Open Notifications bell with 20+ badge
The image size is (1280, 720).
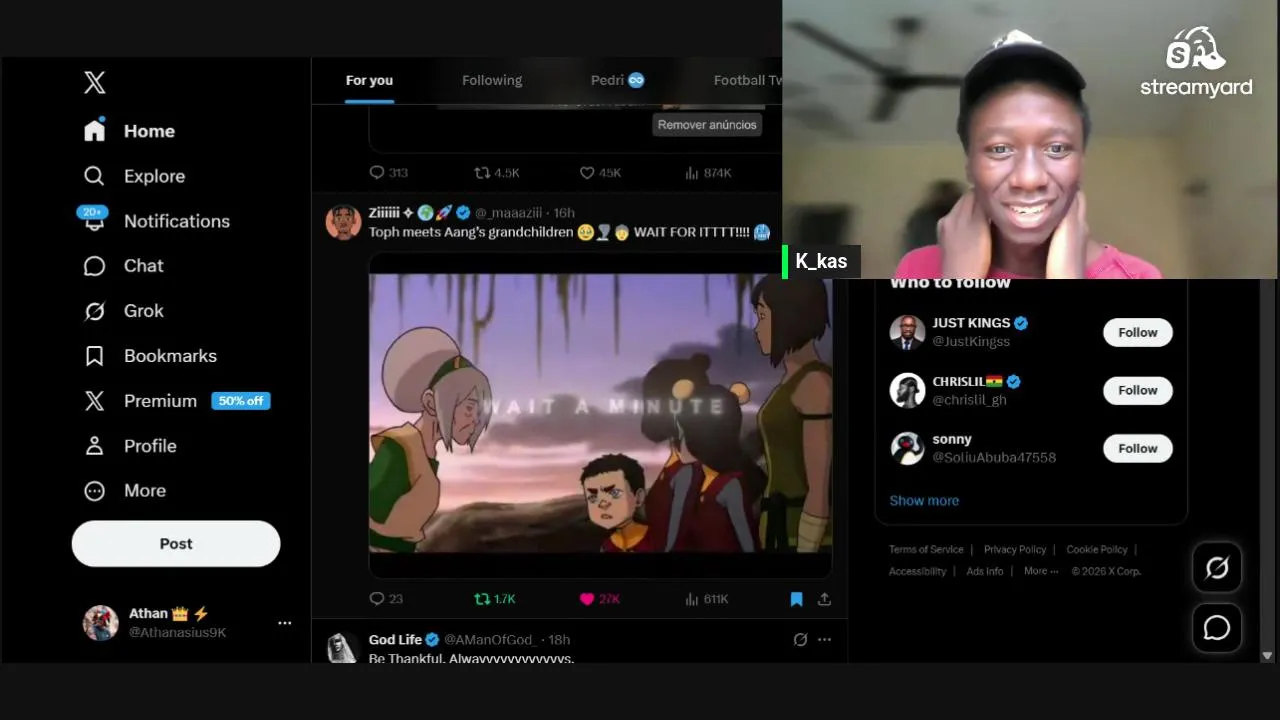pos(94,220)
